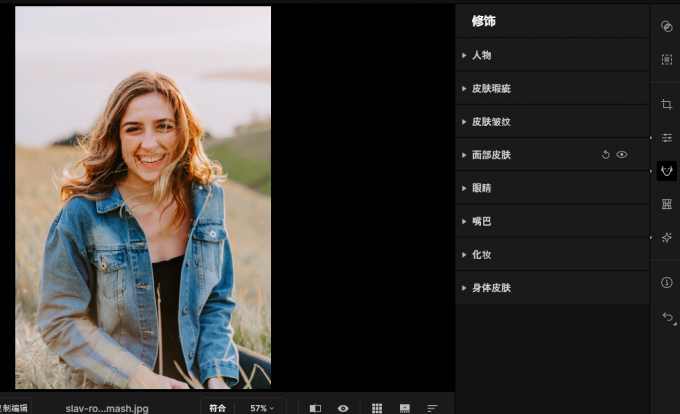Screen dimensions: 680x414
Task: Toggle preview eye icon in bottom toolbar
Action: pos(343,408)
